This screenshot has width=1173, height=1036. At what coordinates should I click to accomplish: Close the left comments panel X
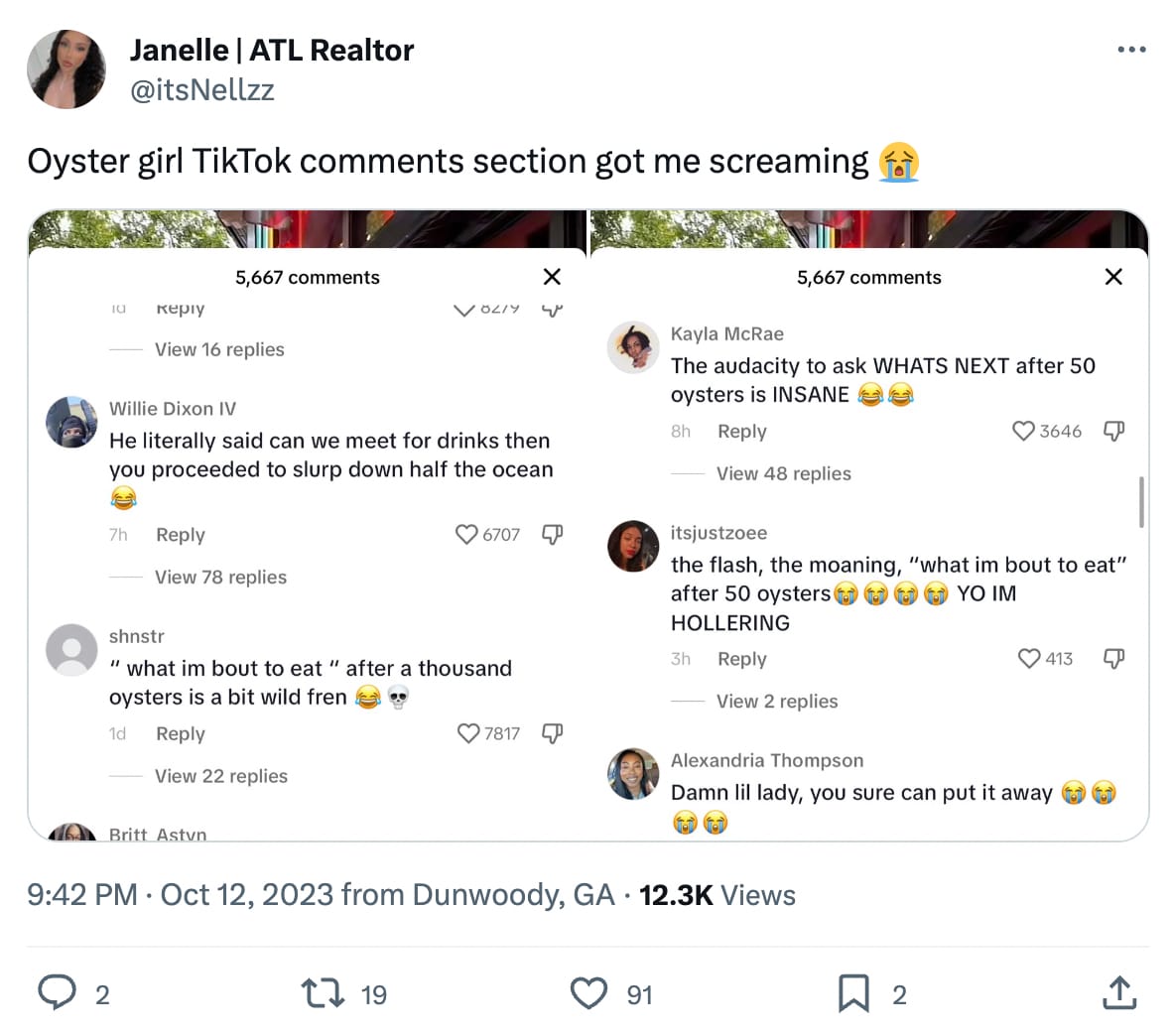pos(552,277)
